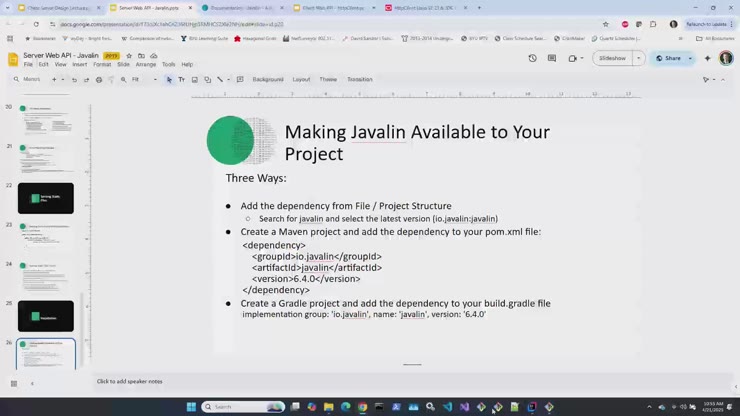Viewport: 740px width, 416px height.
Task: Open the Arrange menu
Action: pyautogui.click(x=146, y=64)
